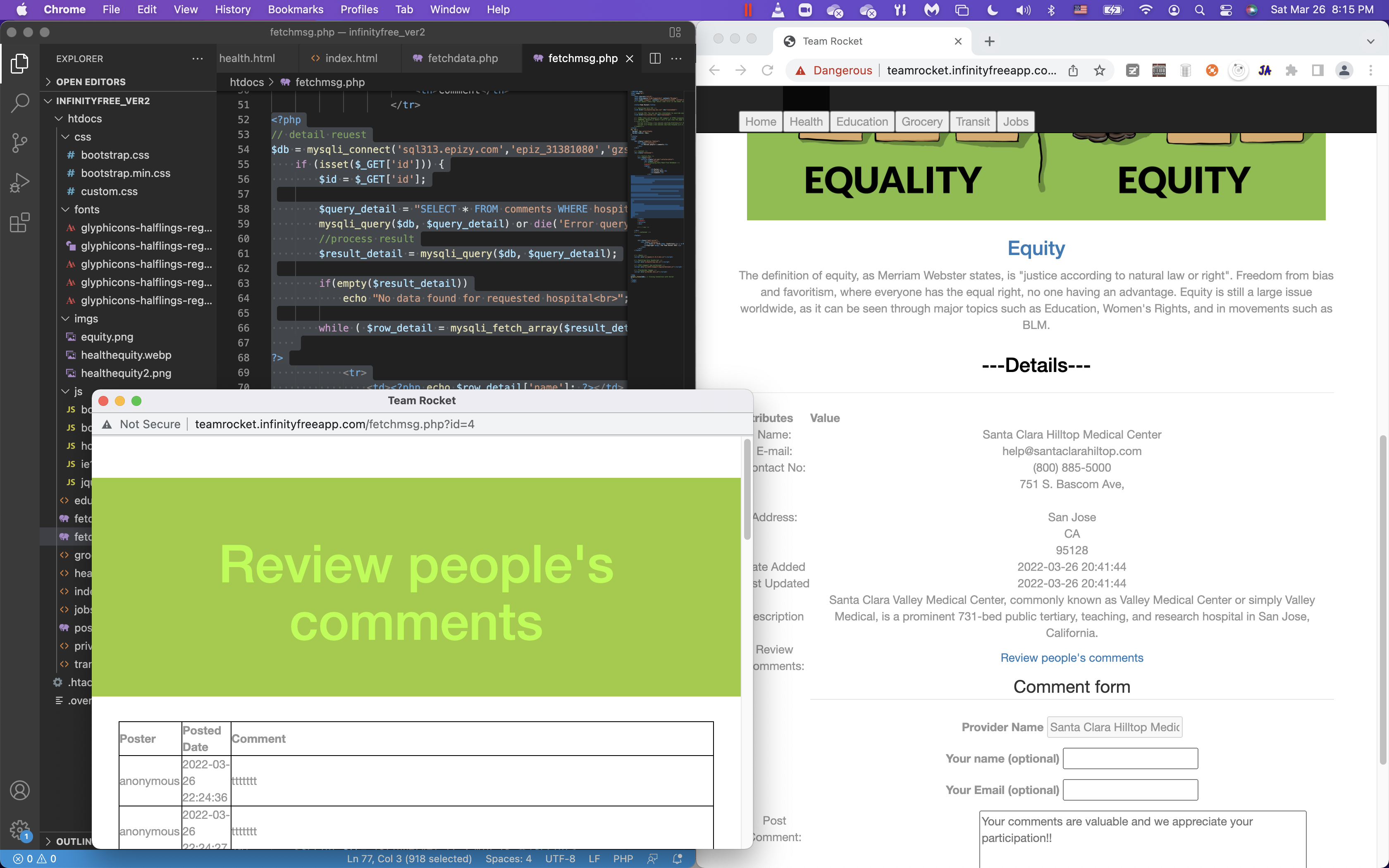Collapse the fonts folder
Screen dimensions: 1389x868
click(x=86, y=210)
